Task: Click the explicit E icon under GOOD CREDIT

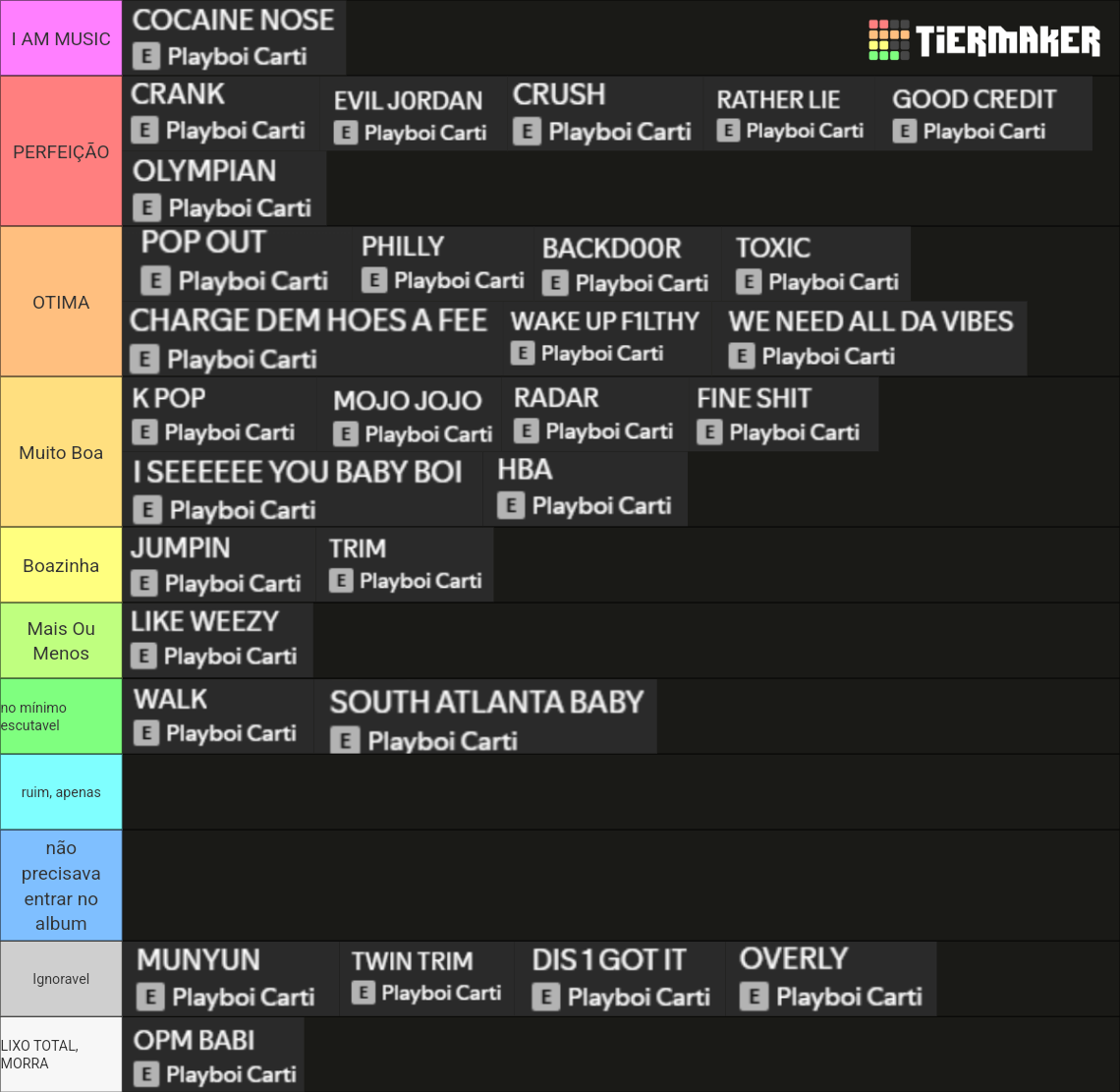Action: click(x=904, y=131)
